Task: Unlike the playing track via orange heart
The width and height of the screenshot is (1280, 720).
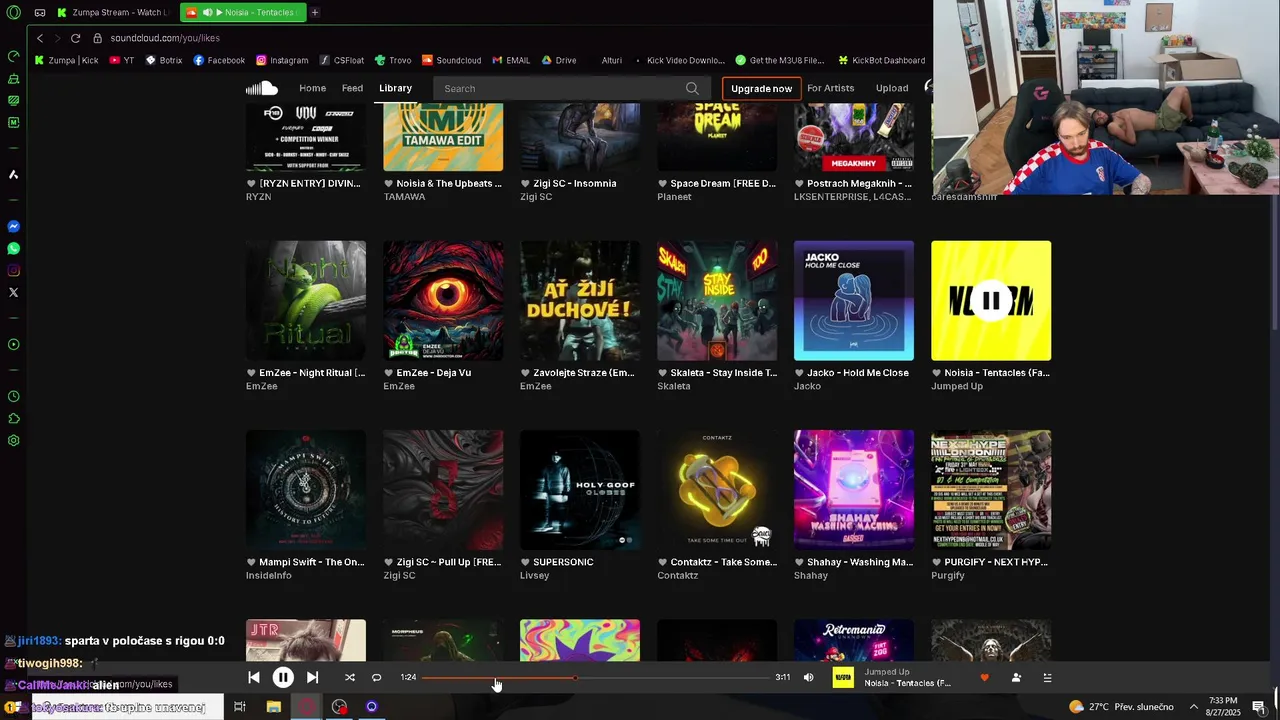Action: click(984, 678)
